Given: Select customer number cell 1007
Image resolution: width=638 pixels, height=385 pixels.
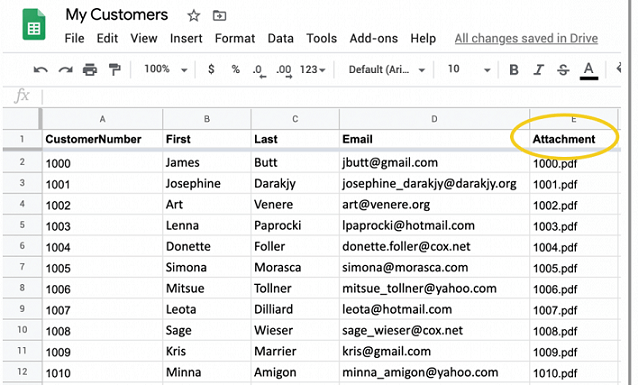Looking at the screenshot, I should tap(102, 309).
